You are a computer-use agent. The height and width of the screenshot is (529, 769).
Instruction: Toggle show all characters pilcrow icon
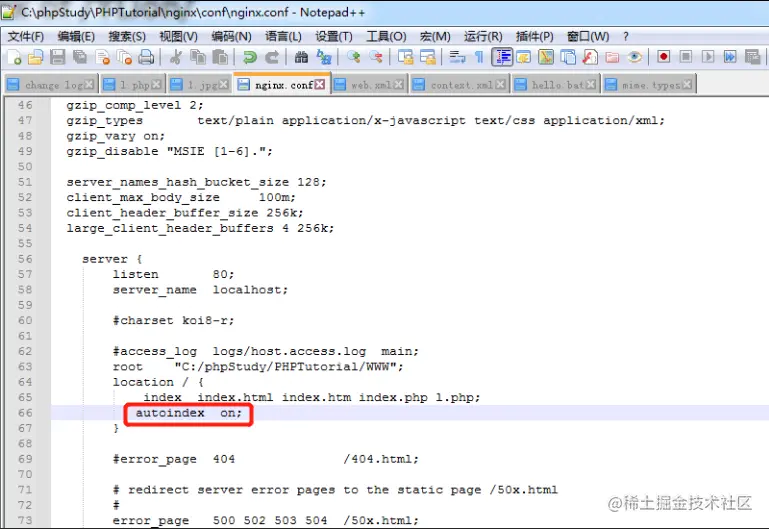point(479,57)
